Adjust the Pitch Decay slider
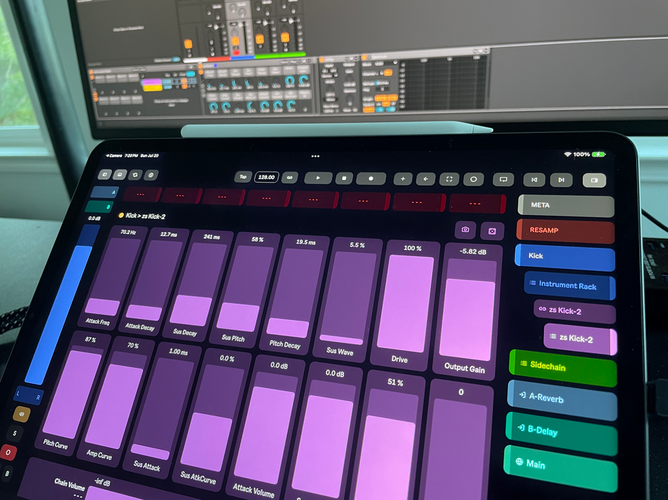This screenshot has height=500, width=668. click(x=295, y=293)
